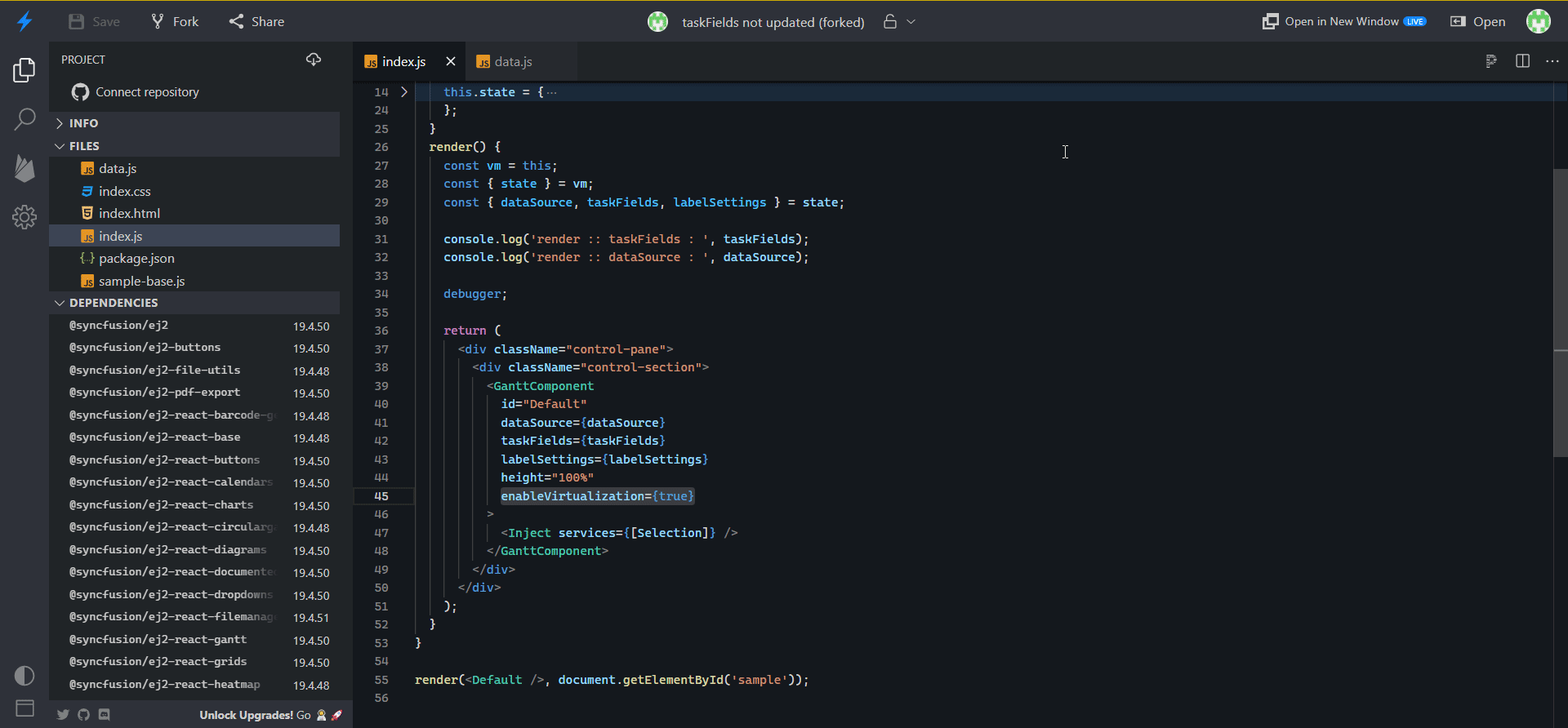Open sample-base.js in file tree
The height and width of the screenshot is (728, 1568).
[194, 281]
